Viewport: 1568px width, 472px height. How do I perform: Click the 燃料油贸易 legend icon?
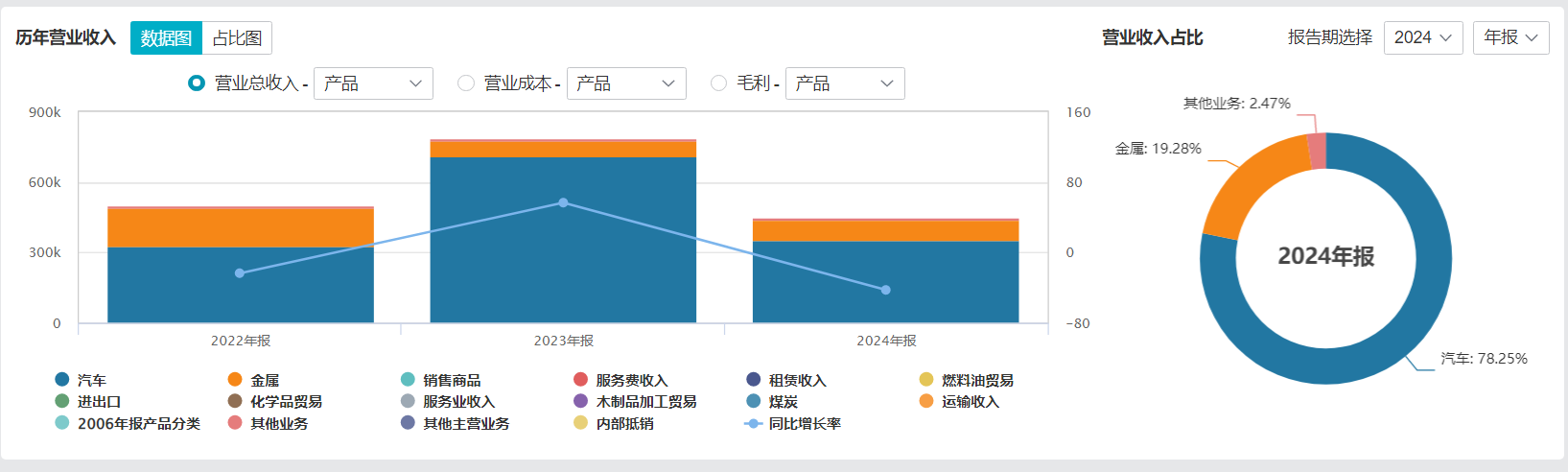925,380
